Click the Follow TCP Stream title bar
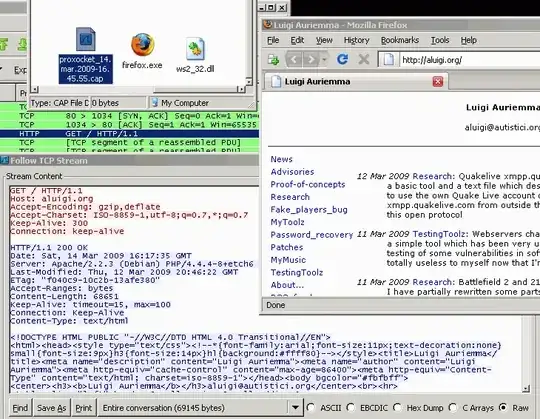Viewport: 540px width, 419px height. 129,161
